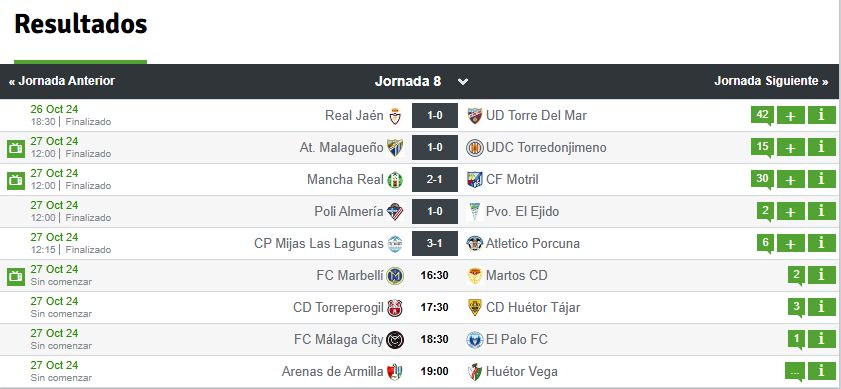
Task: Open info icon for Arenas de Armilla match
Action: (821, 371)
